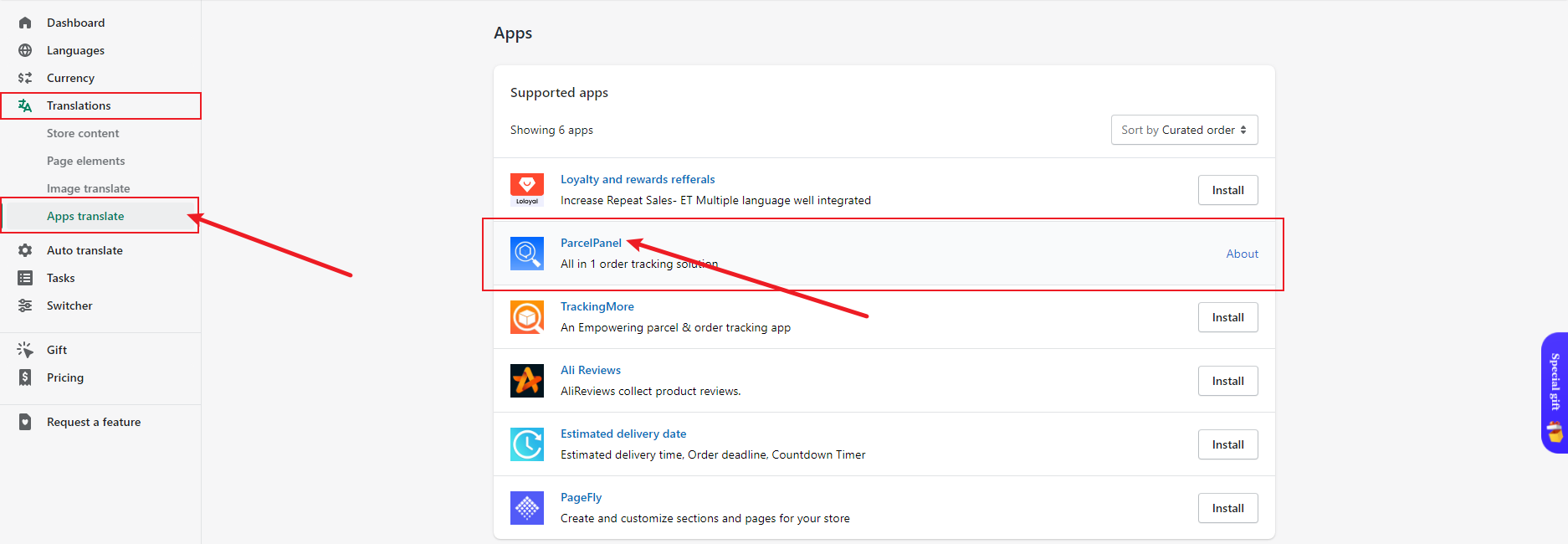Open the Switcher page

[x=69, y=305]
